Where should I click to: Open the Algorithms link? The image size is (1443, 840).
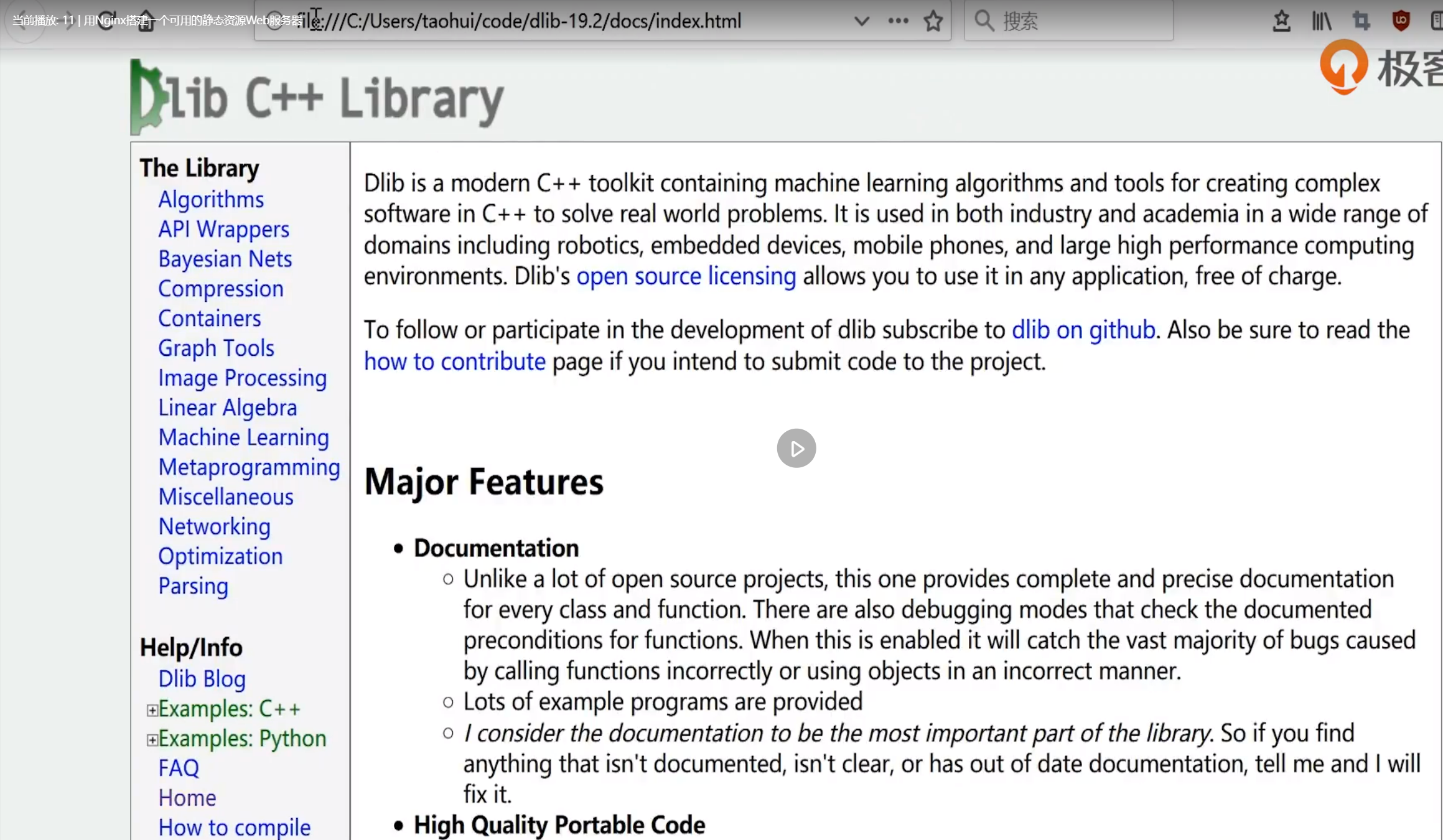pos(211,200)
